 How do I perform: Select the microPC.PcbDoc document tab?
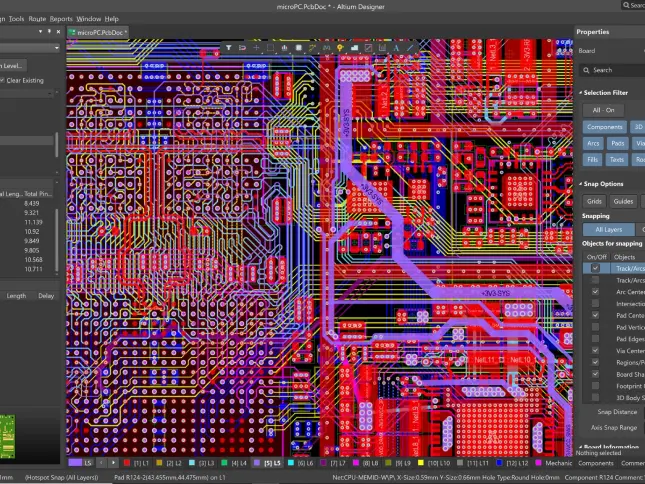point(98,32)
